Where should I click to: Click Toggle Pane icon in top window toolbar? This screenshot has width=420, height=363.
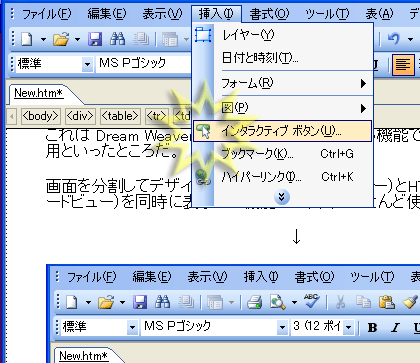coord(170,39)
